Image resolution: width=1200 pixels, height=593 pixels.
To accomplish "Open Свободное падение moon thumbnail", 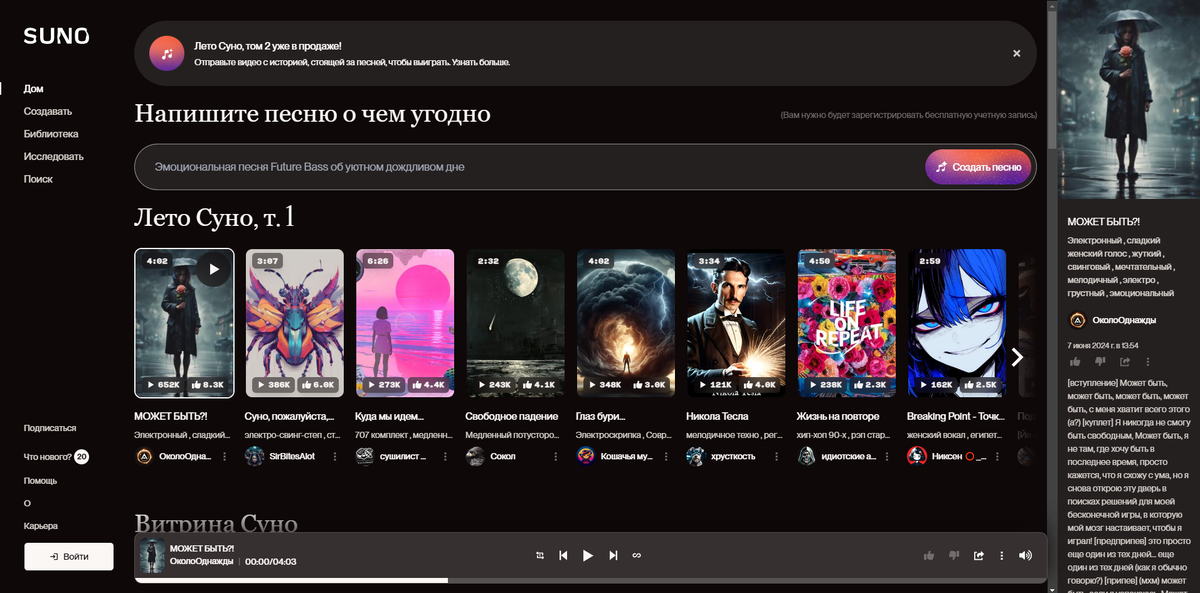I will 515,323.
